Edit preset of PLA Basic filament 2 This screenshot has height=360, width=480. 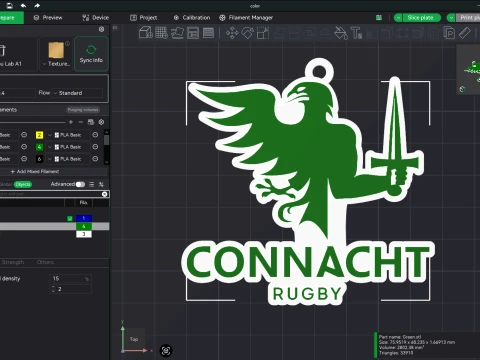tap(95, 135)
